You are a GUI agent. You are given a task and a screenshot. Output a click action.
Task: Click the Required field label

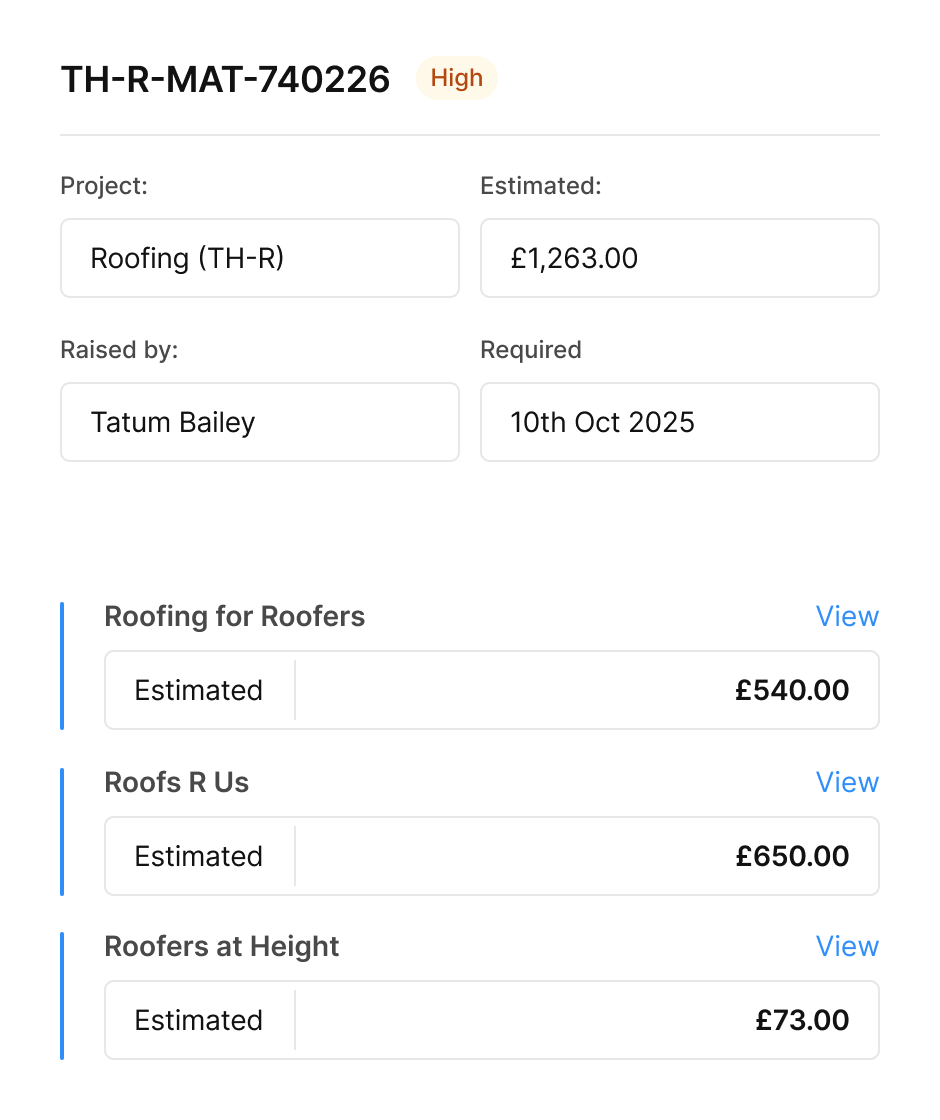point(531,350)
